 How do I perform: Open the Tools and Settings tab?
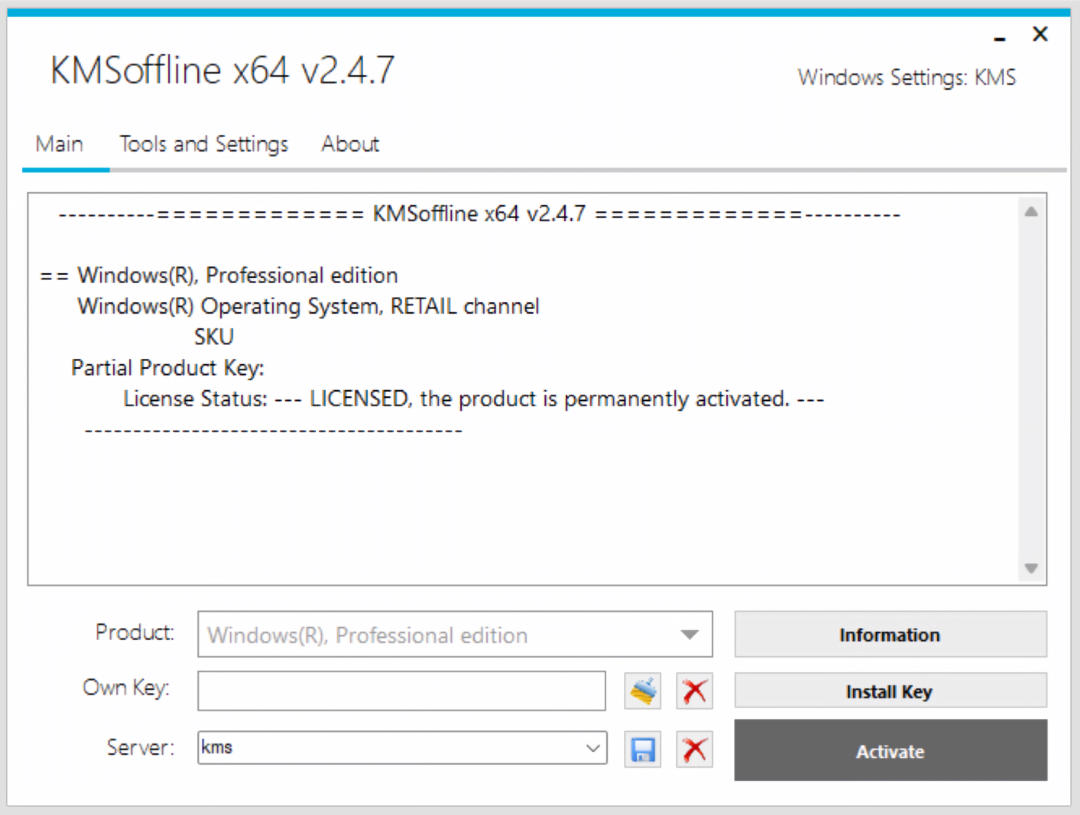click(204, 144)
